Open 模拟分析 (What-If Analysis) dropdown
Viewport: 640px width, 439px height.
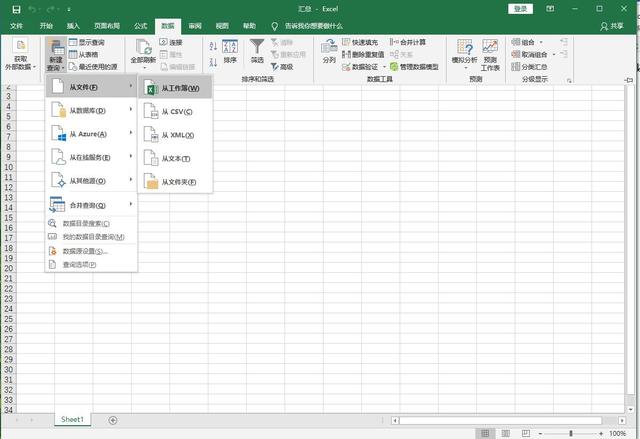pyautogui.click(x=464, y=54)
